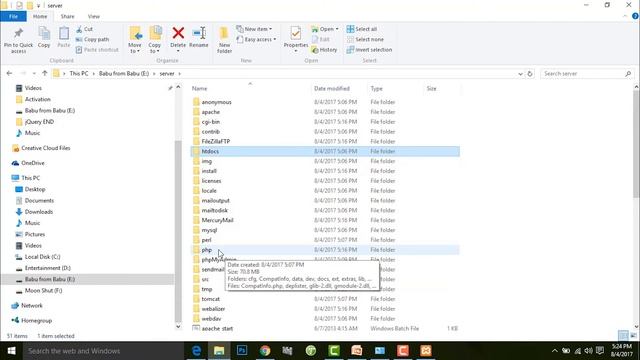Click This PC in the address bar
The width and height of the screenshot is (640, 360).
(x=79, y=73)
